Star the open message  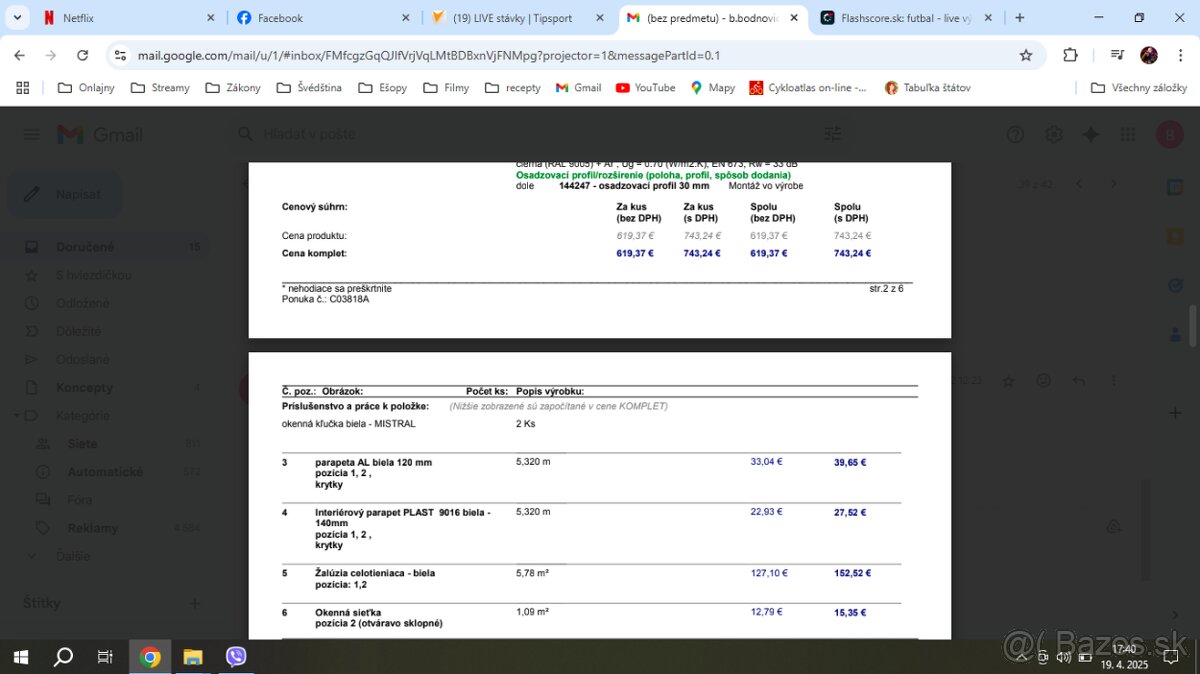pos(1008,380)
